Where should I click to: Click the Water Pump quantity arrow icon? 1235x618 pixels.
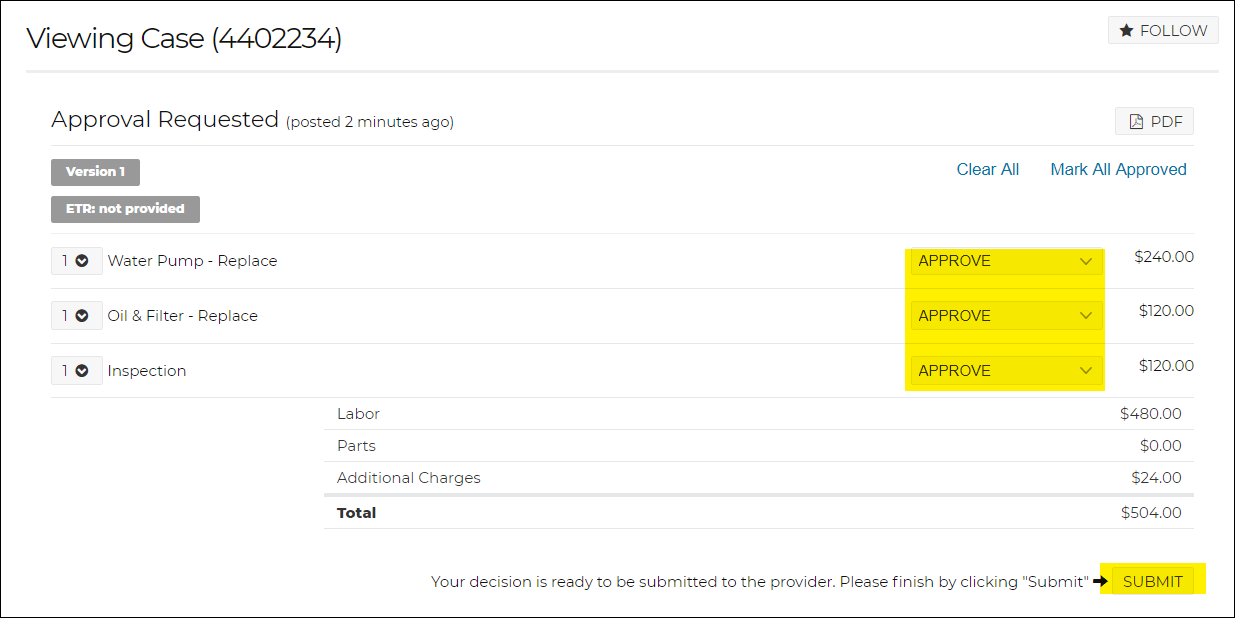click(82, 261)
